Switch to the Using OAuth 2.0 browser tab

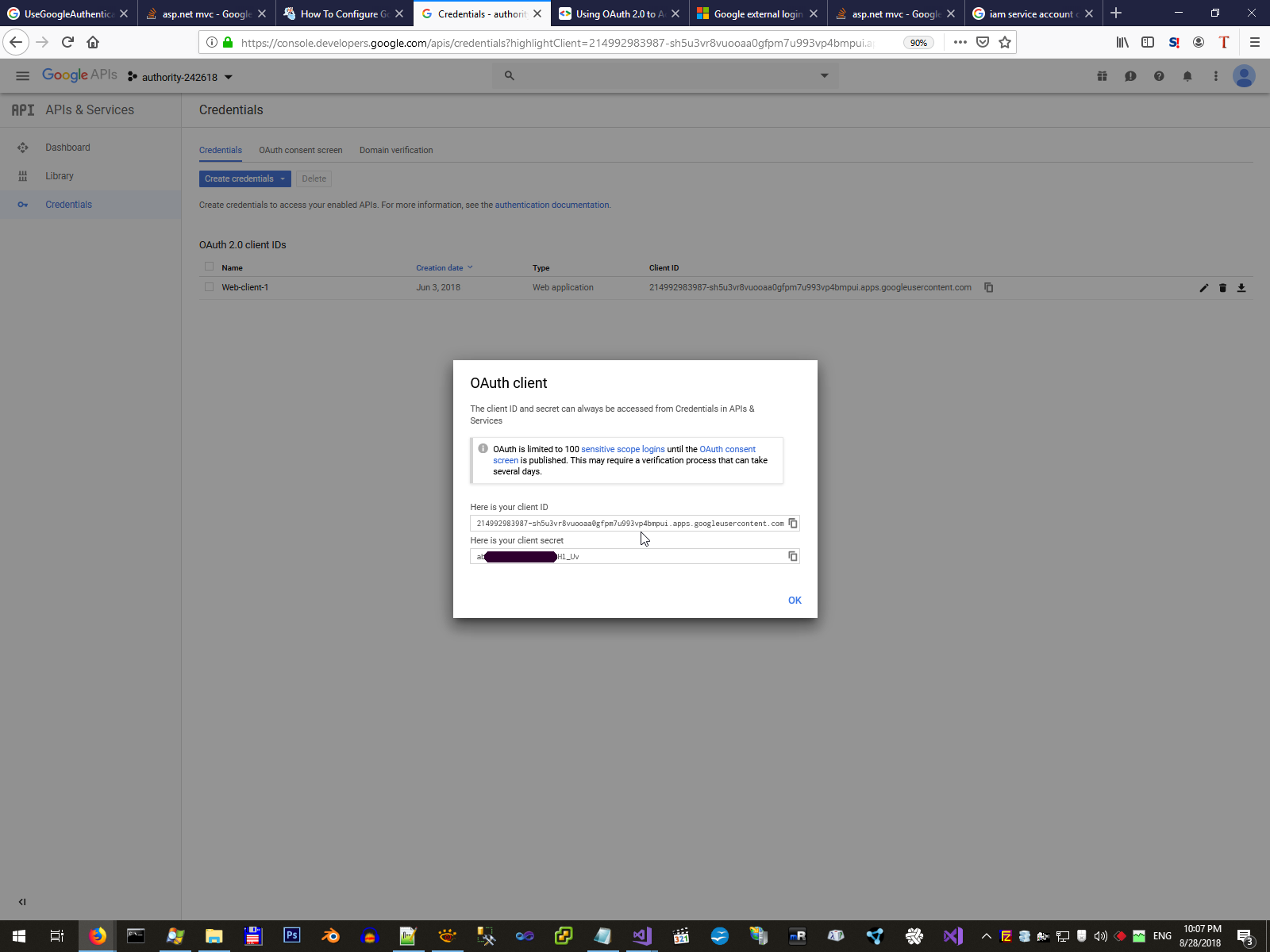[620, 13]
